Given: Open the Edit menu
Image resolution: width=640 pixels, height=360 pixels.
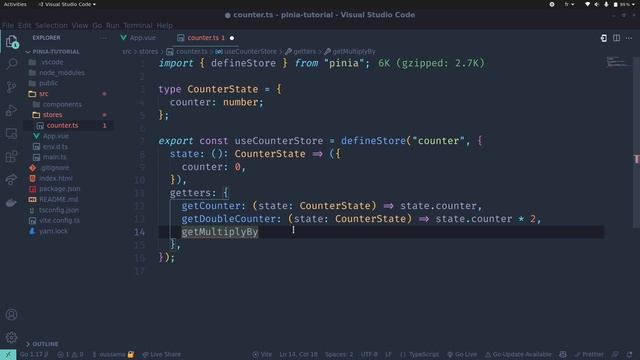Looking at the screenshot, I should (24, 25).
